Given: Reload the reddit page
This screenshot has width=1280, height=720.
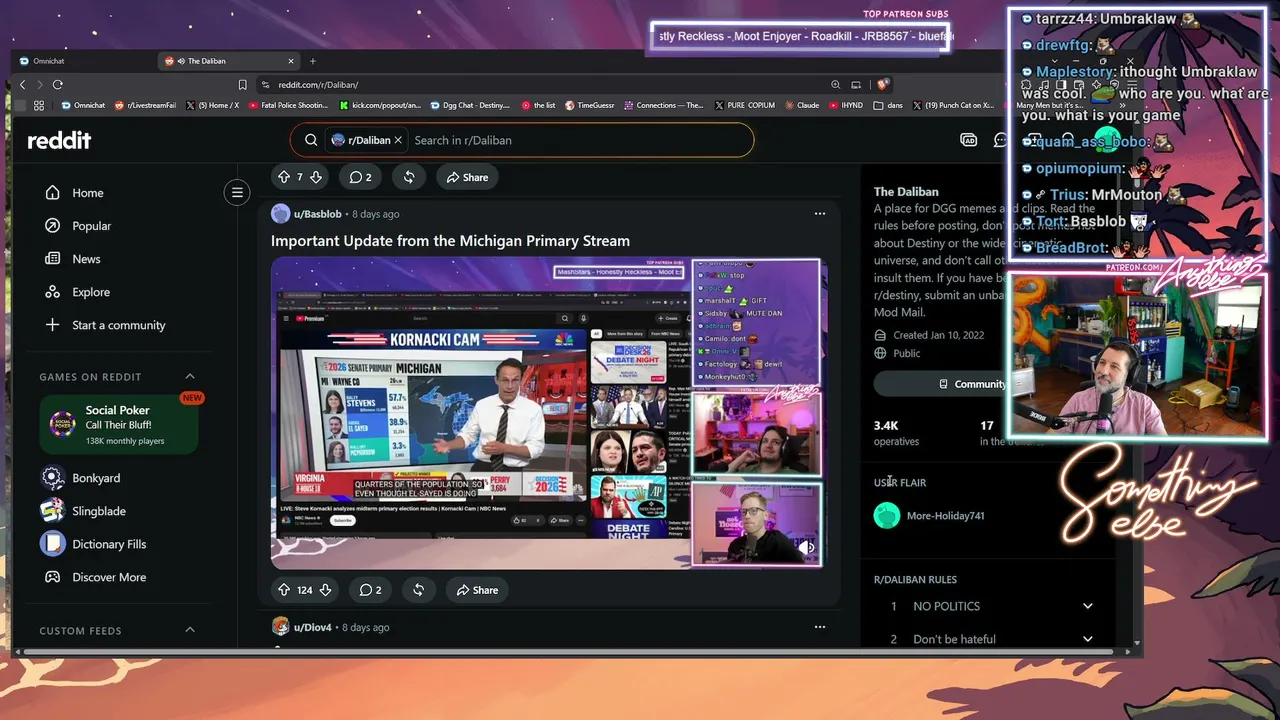Looking at the screenshot, I should pos(58,85).
